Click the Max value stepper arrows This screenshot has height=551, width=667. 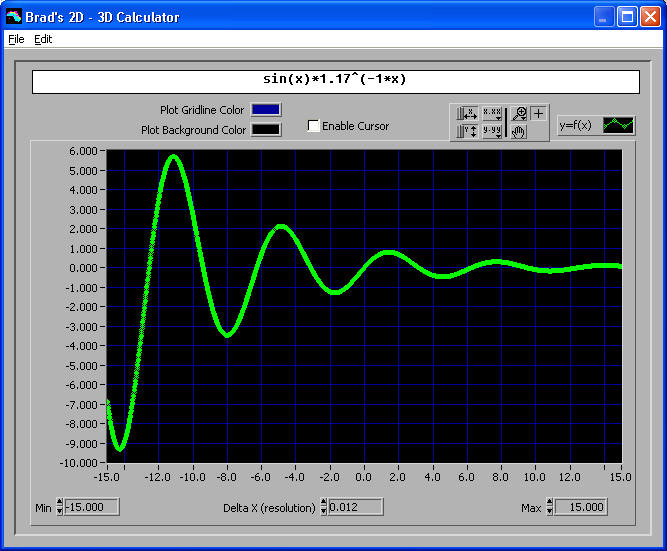pos(550,507)
